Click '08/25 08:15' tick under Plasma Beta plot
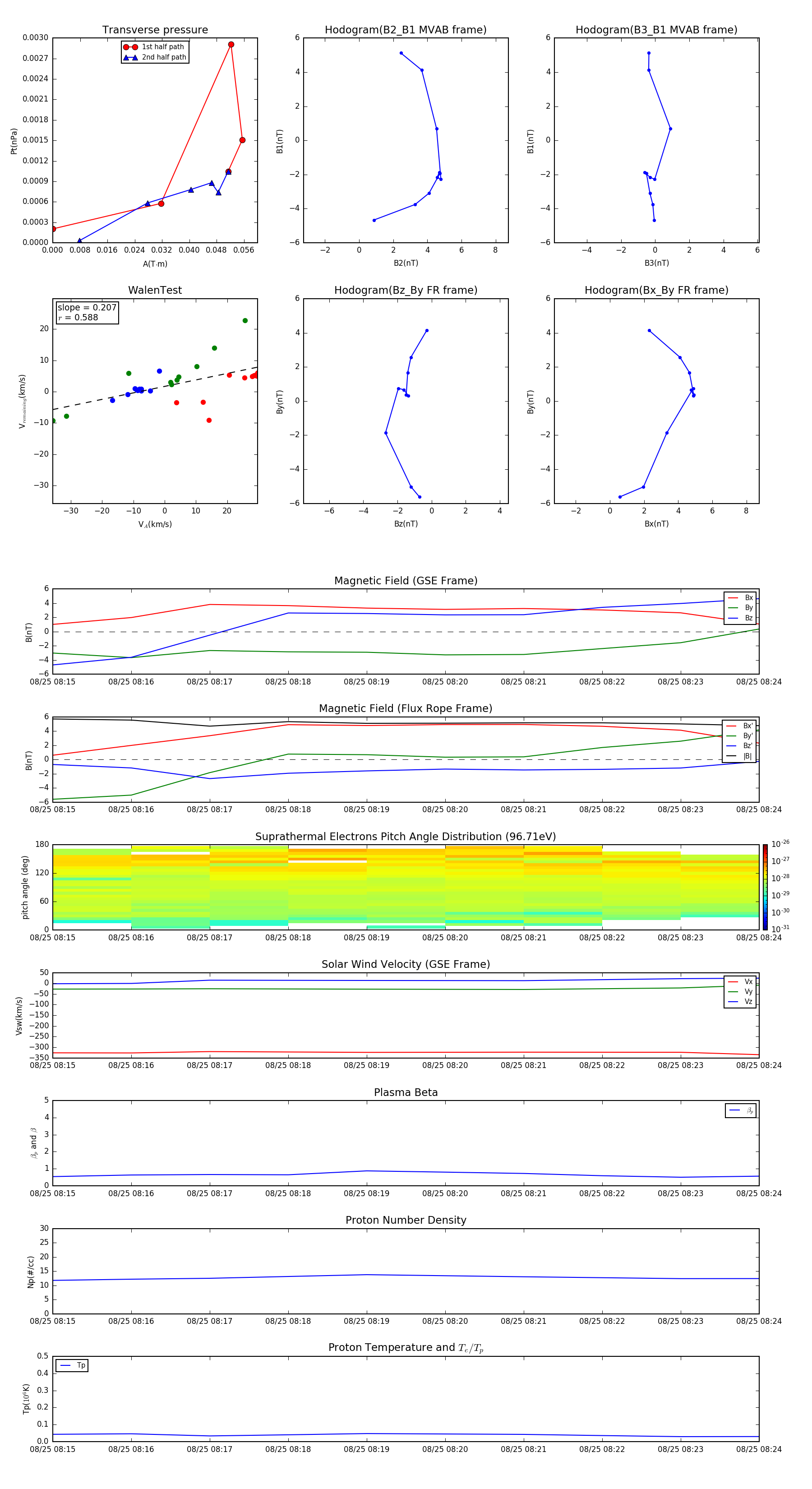Screen dimensions: 812x1489 (53, 1193)
